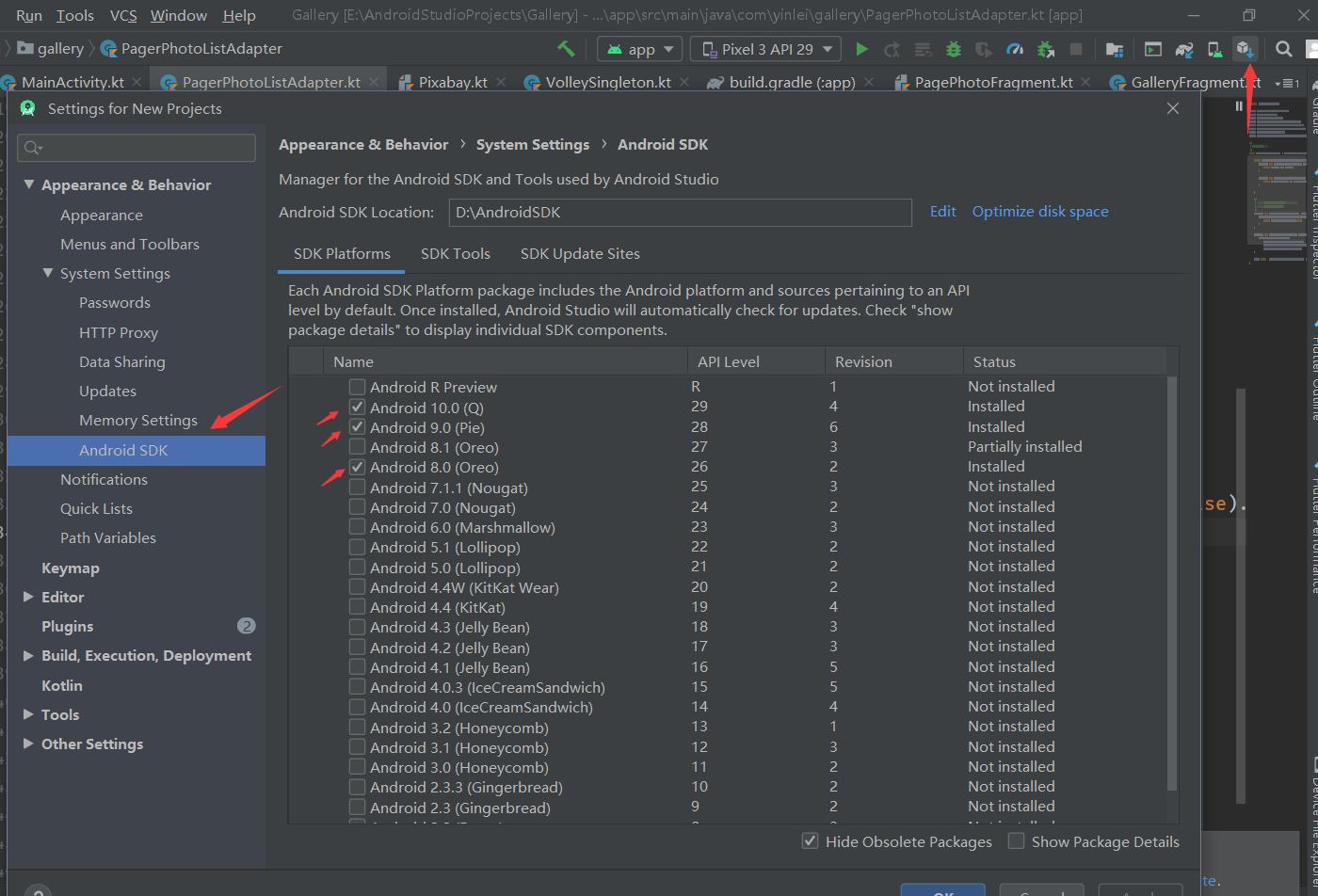The height and width of the screenshot is (896, 1318).
Task: Click the SDK platforms table vertical scrollbar
Action: click(x=1172, y=584)
